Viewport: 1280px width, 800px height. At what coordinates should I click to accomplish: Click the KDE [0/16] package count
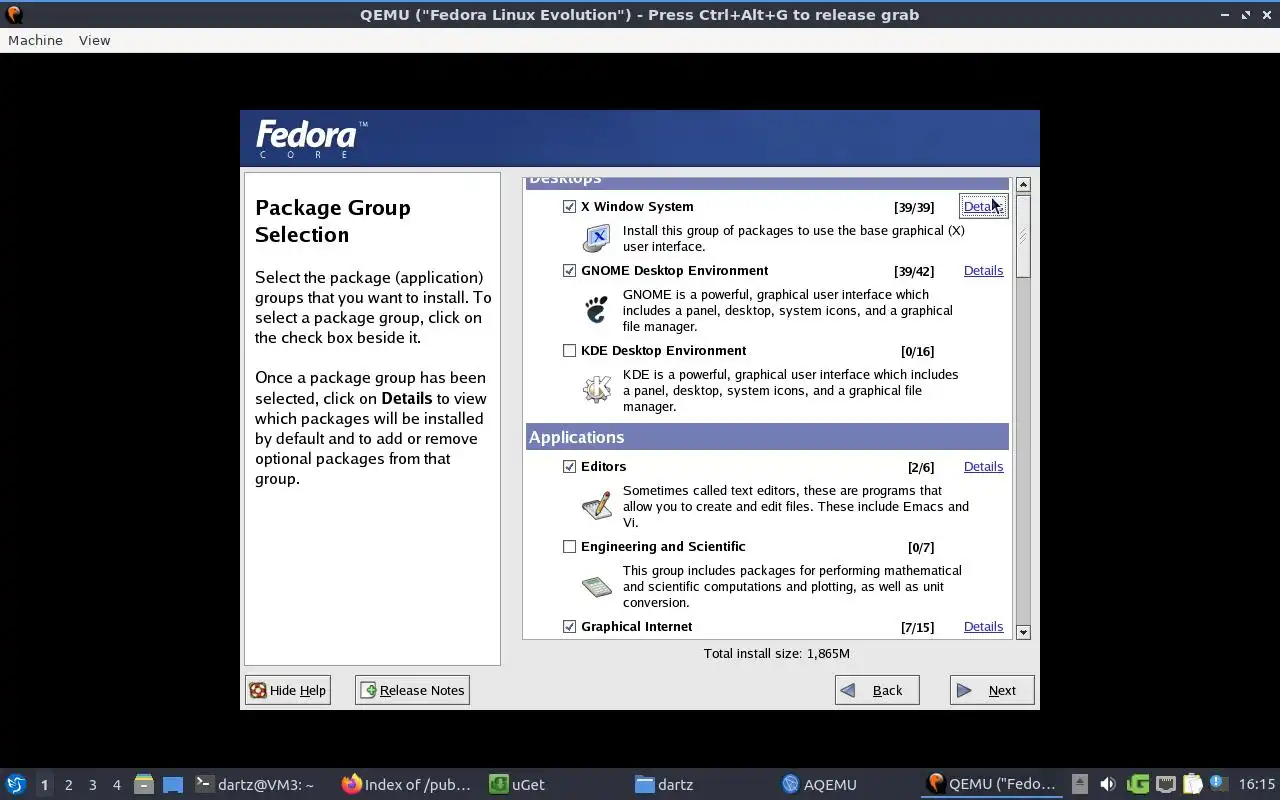[917, 351]
